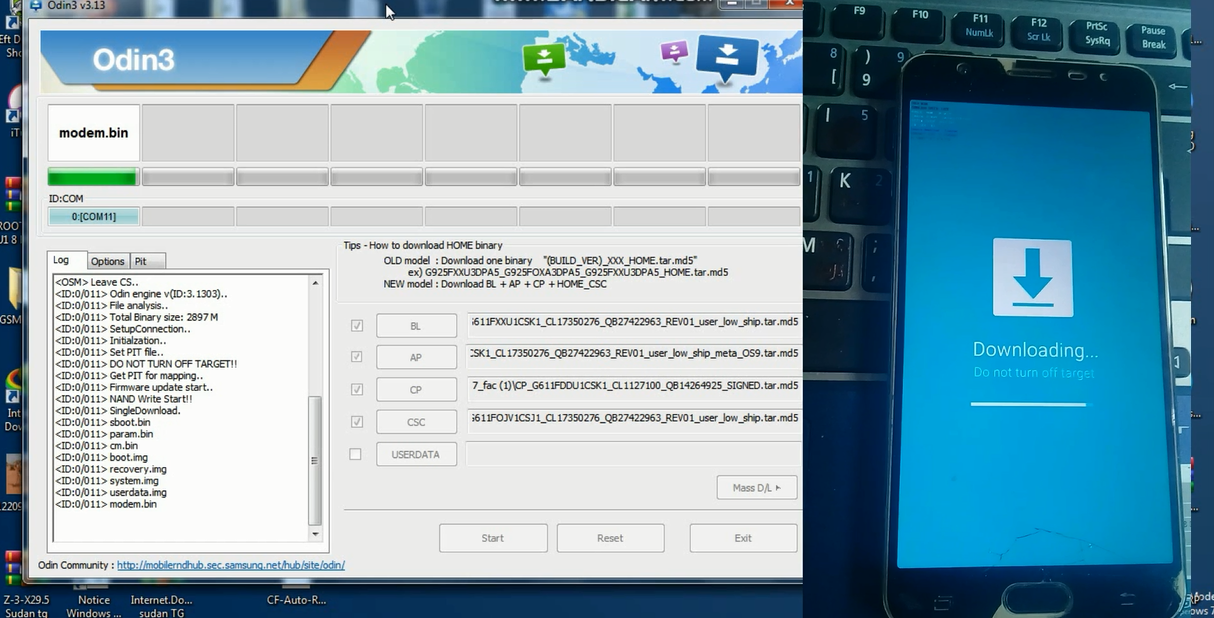Open the mobilerndhub.sec.samsung.net Odin community link

[x=231, y=565]
